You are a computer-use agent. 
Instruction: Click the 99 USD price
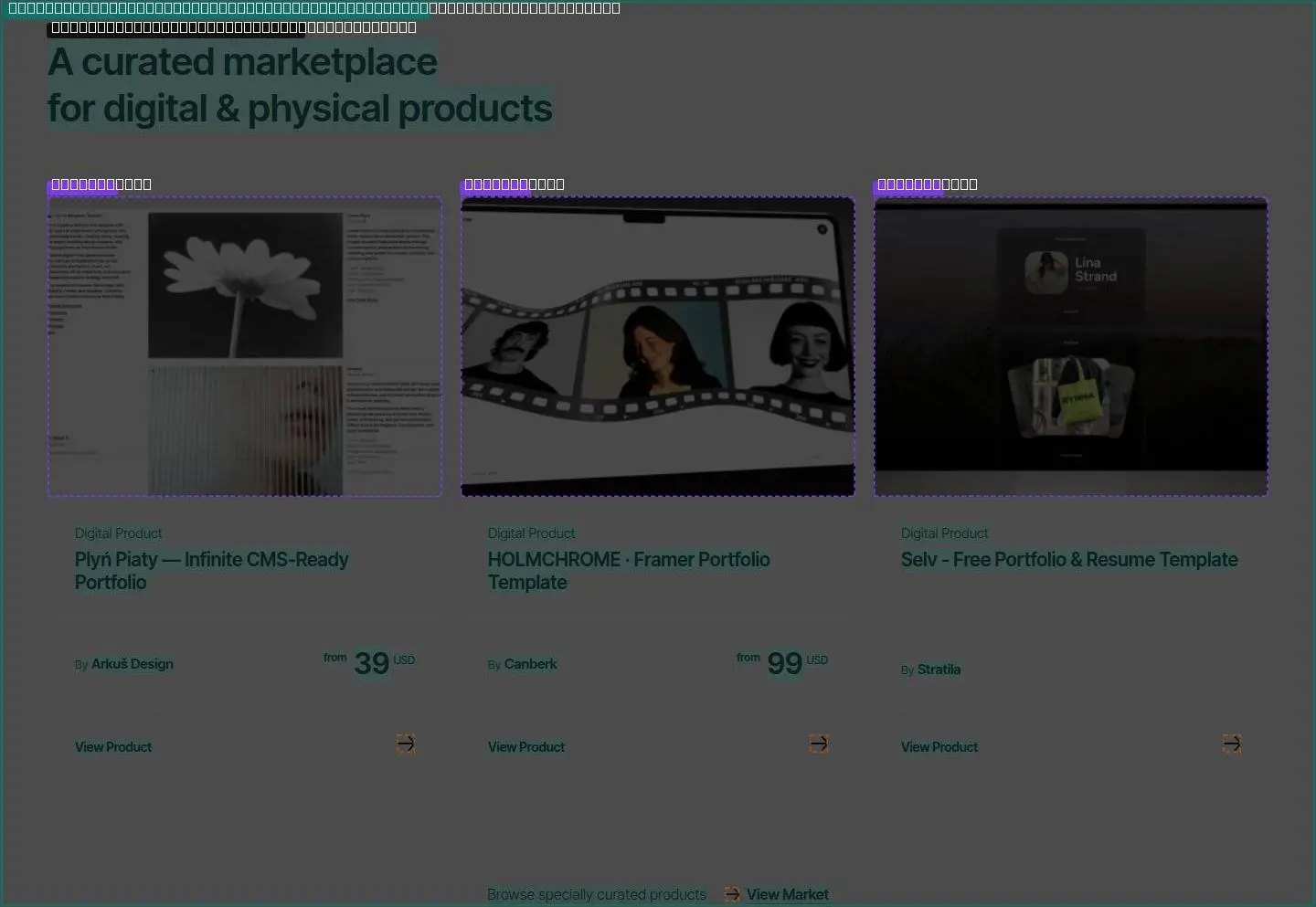782,662
